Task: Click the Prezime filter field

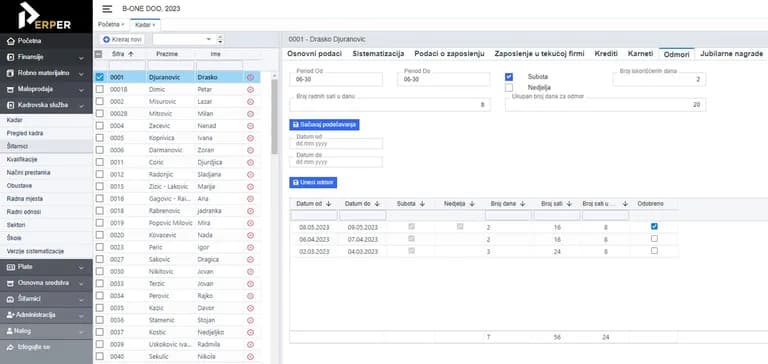Action: (170, 66)
